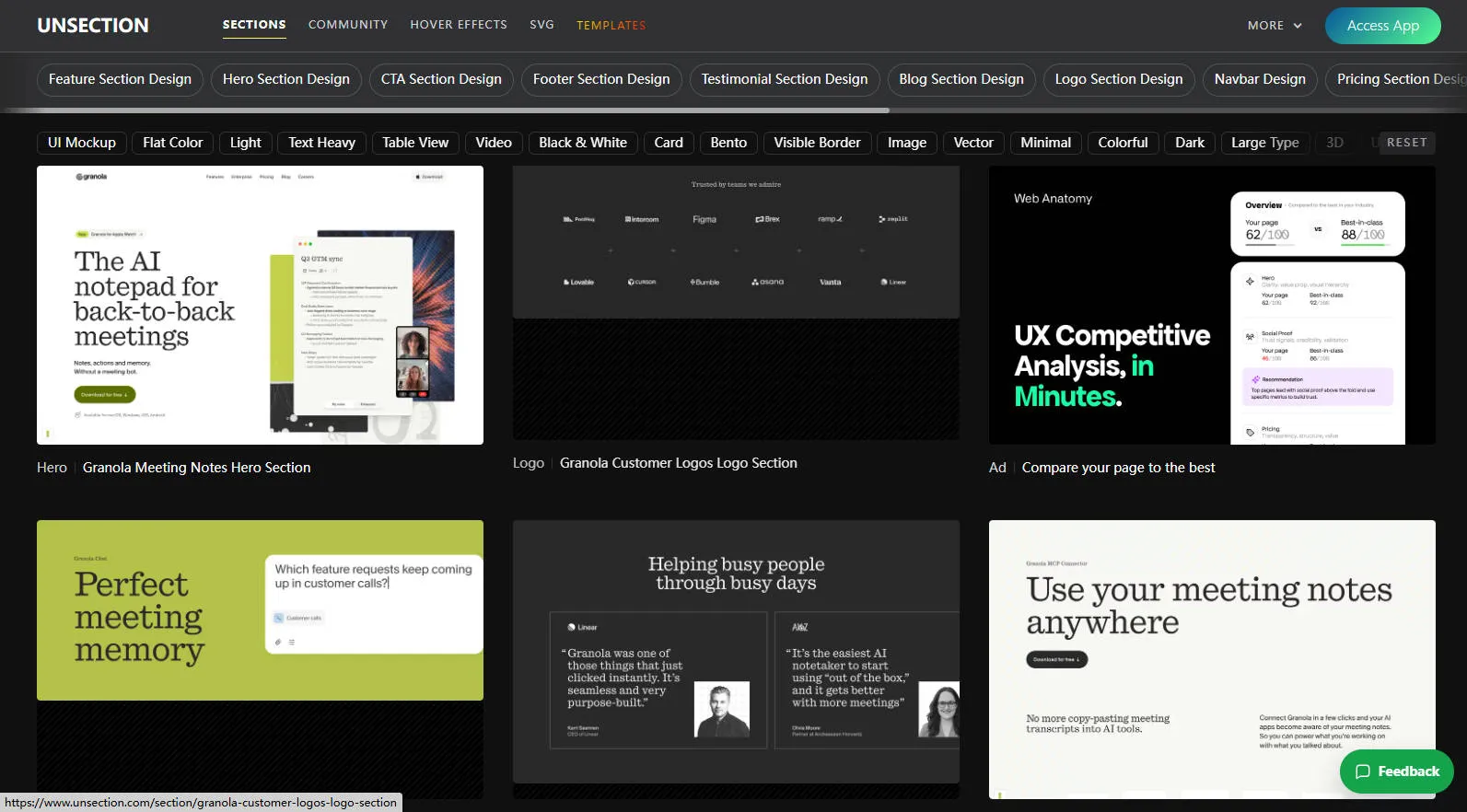
Task: Toggle the Dark filter tag
Action: pyautogui.click(x=1190, y=143)
